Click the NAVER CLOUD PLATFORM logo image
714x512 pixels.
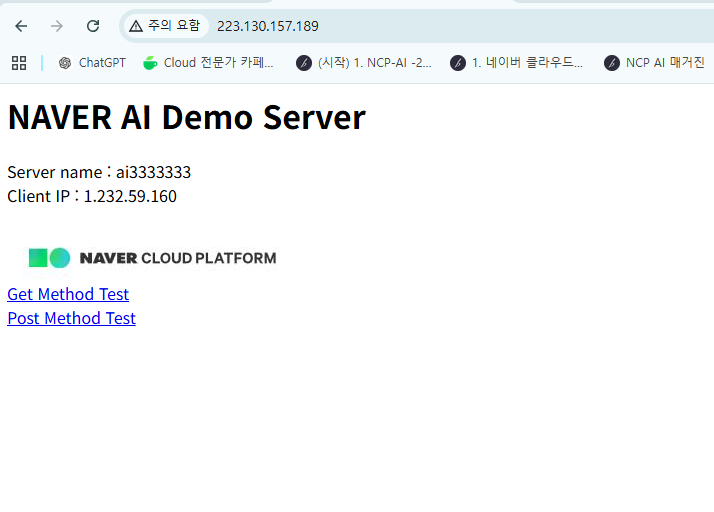click(152, 258)
